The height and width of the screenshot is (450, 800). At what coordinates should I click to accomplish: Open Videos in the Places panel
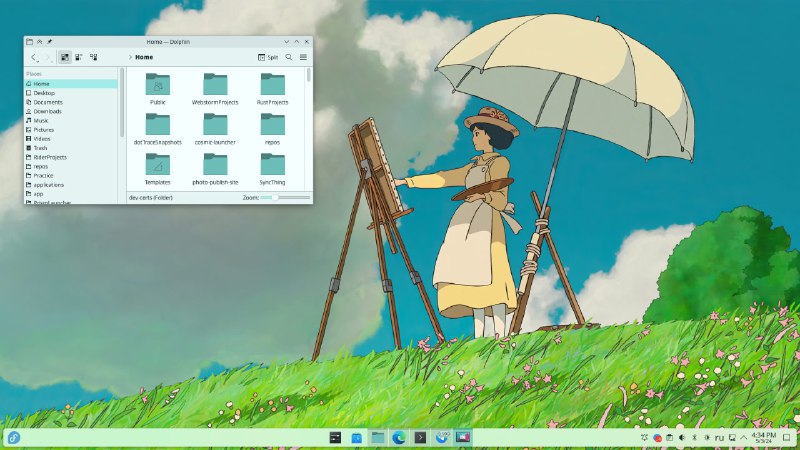point(71,139)
